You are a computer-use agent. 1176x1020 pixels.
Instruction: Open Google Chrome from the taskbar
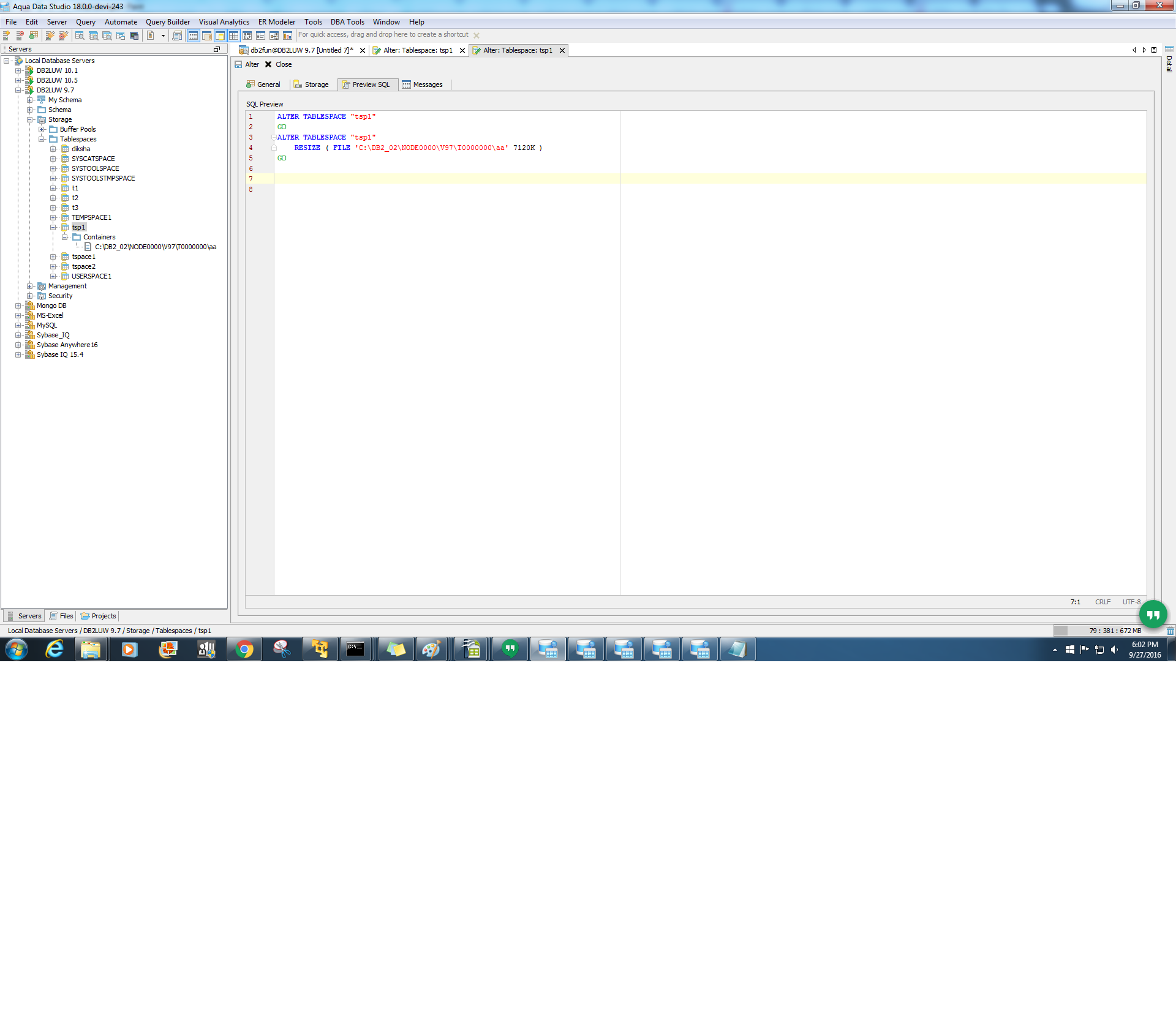[244, 649]
